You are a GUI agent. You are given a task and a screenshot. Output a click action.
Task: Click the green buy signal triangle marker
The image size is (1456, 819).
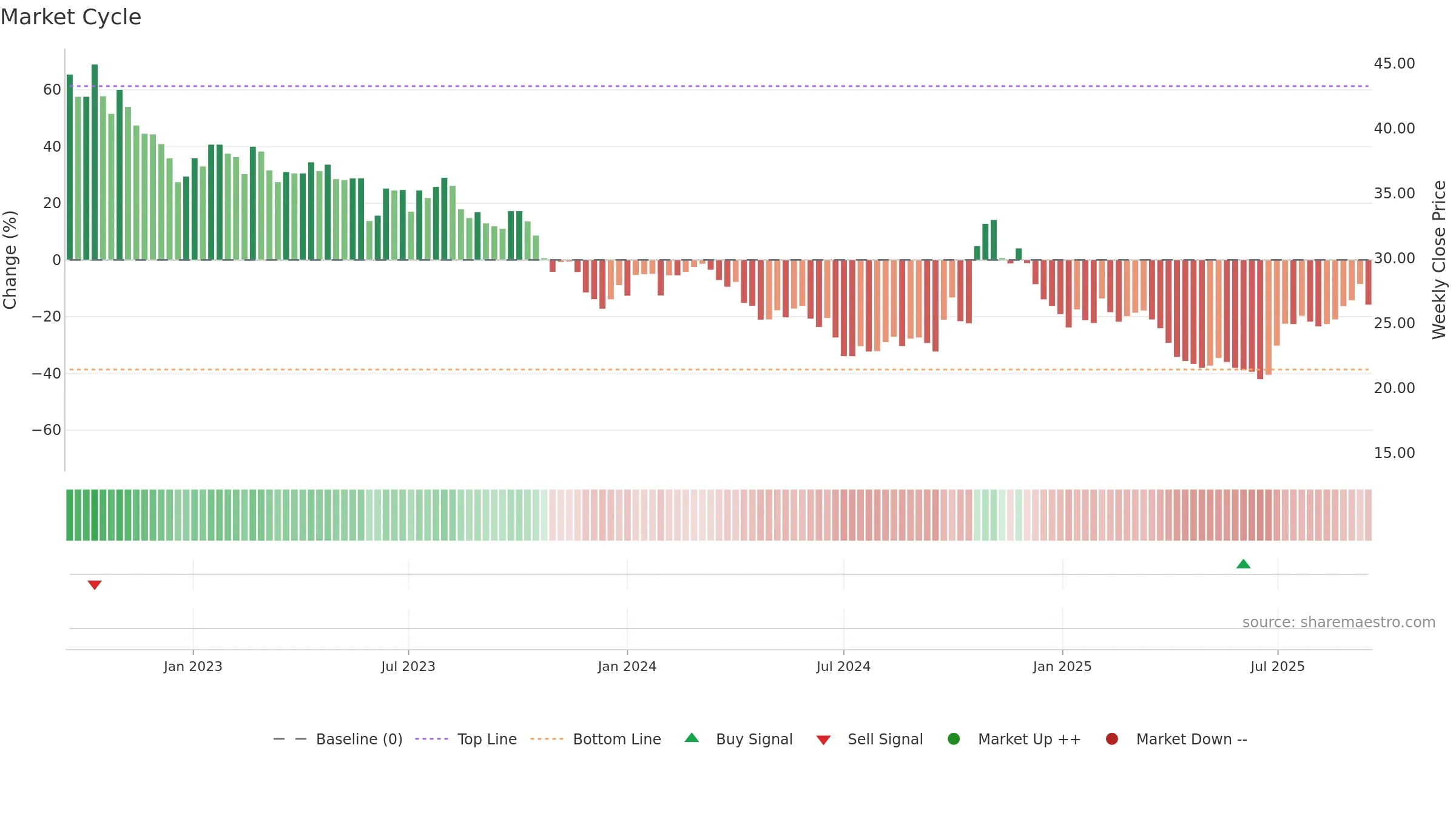pos(1243,564)
